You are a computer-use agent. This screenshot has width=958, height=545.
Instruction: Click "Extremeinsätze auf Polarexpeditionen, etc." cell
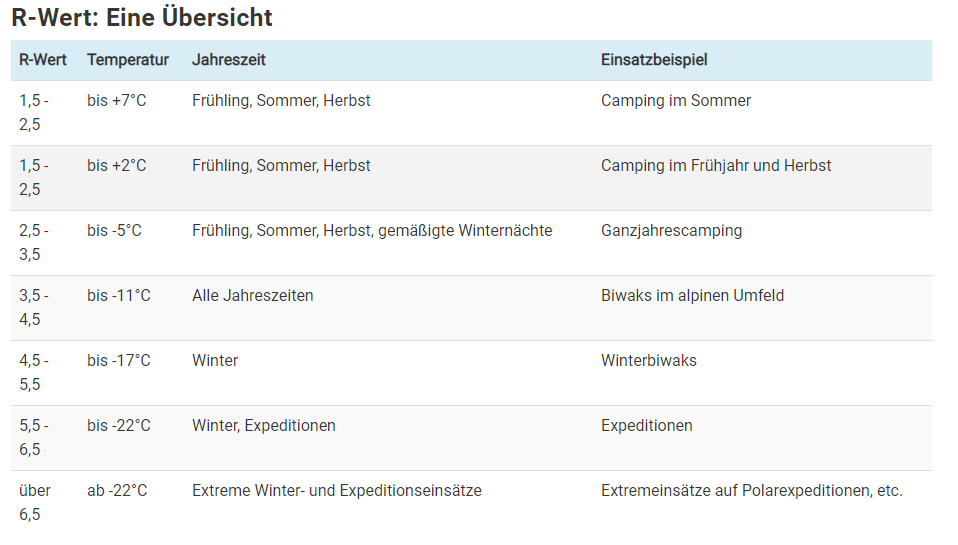coord(752,491)
